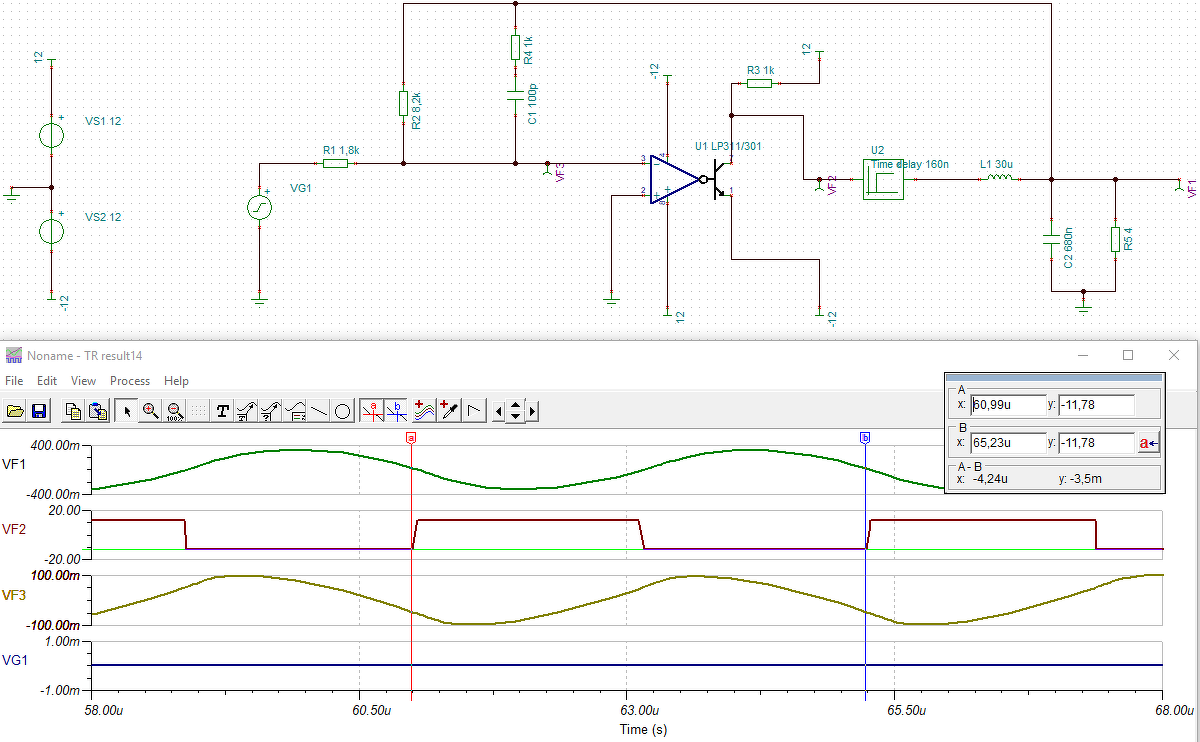This screenshot has height=742, width=1200.
Task: Click the red cursor 'a' marker on graph
Action: coord(411,438)
